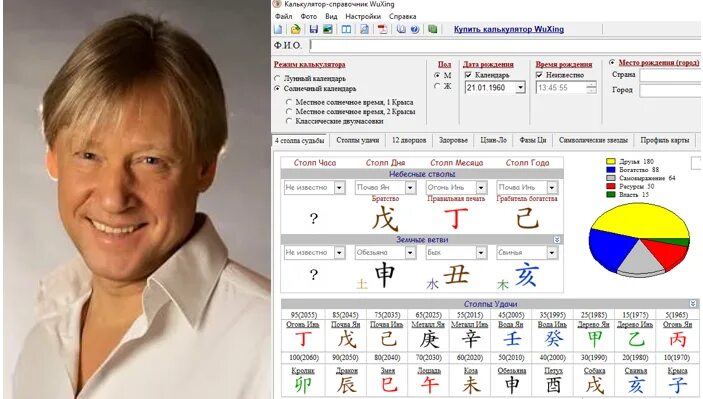Switch to the Профиль карты tab
This screenshot has height=399, width=703.
click(x=664, y=140)
